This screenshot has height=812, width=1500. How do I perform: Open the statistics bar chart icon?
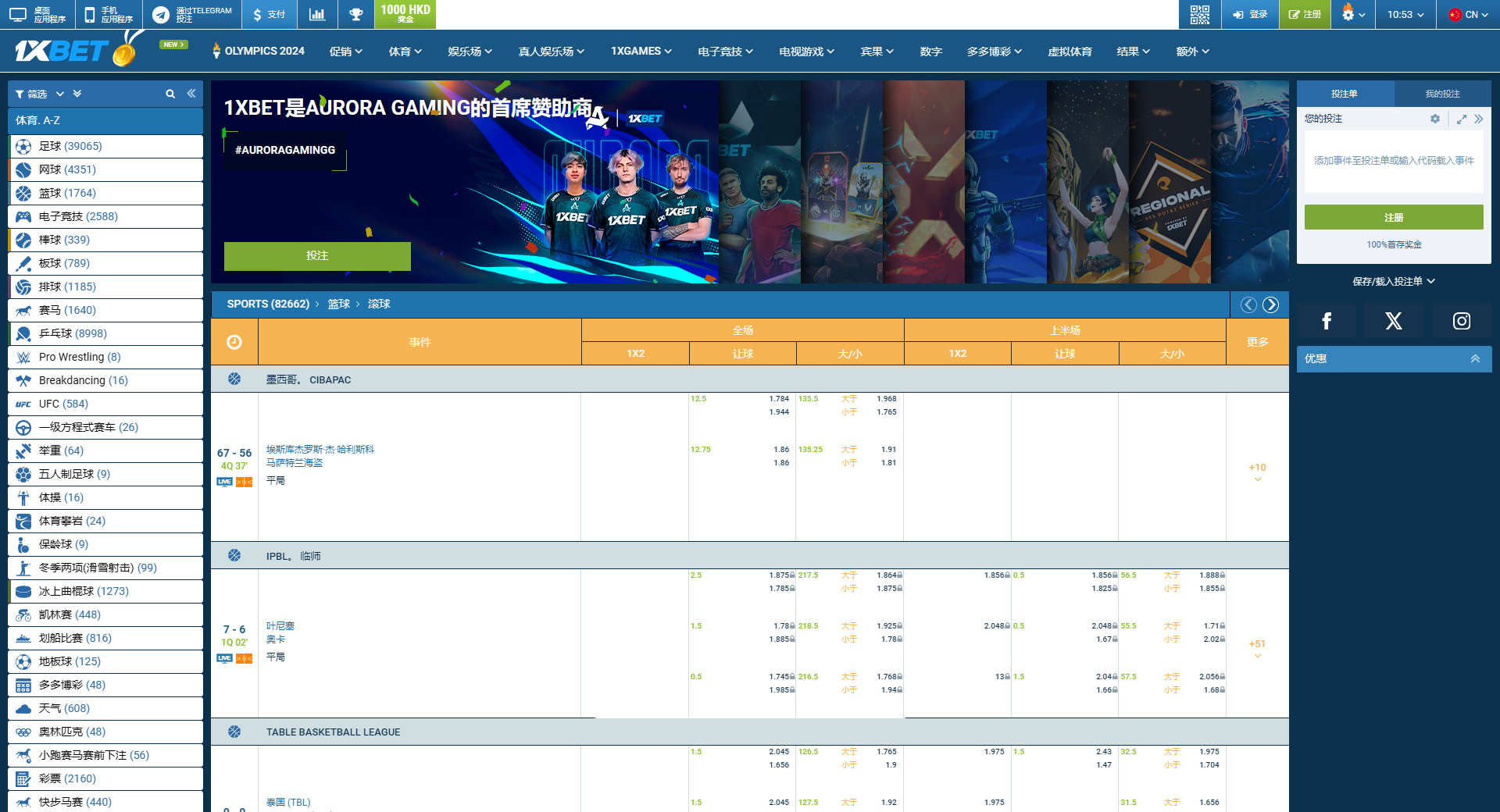coord(317,14)
